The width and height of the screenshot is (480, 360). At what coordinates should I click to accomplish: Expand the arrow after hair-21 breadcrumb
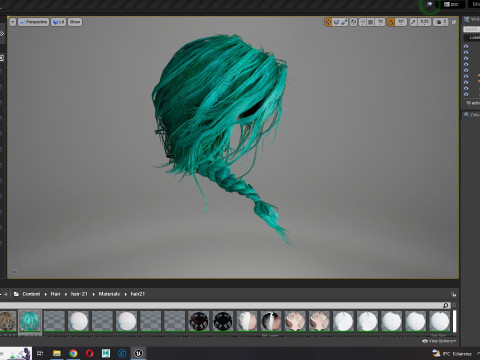pyautogui.click(x=93, y=294)
